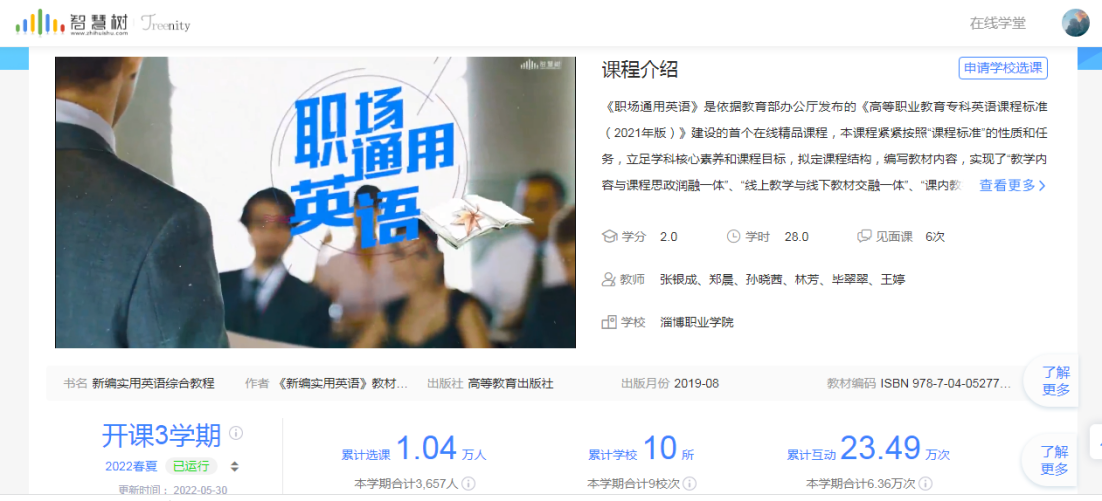Click the clock icon beside 学时

tap(733, 237)
